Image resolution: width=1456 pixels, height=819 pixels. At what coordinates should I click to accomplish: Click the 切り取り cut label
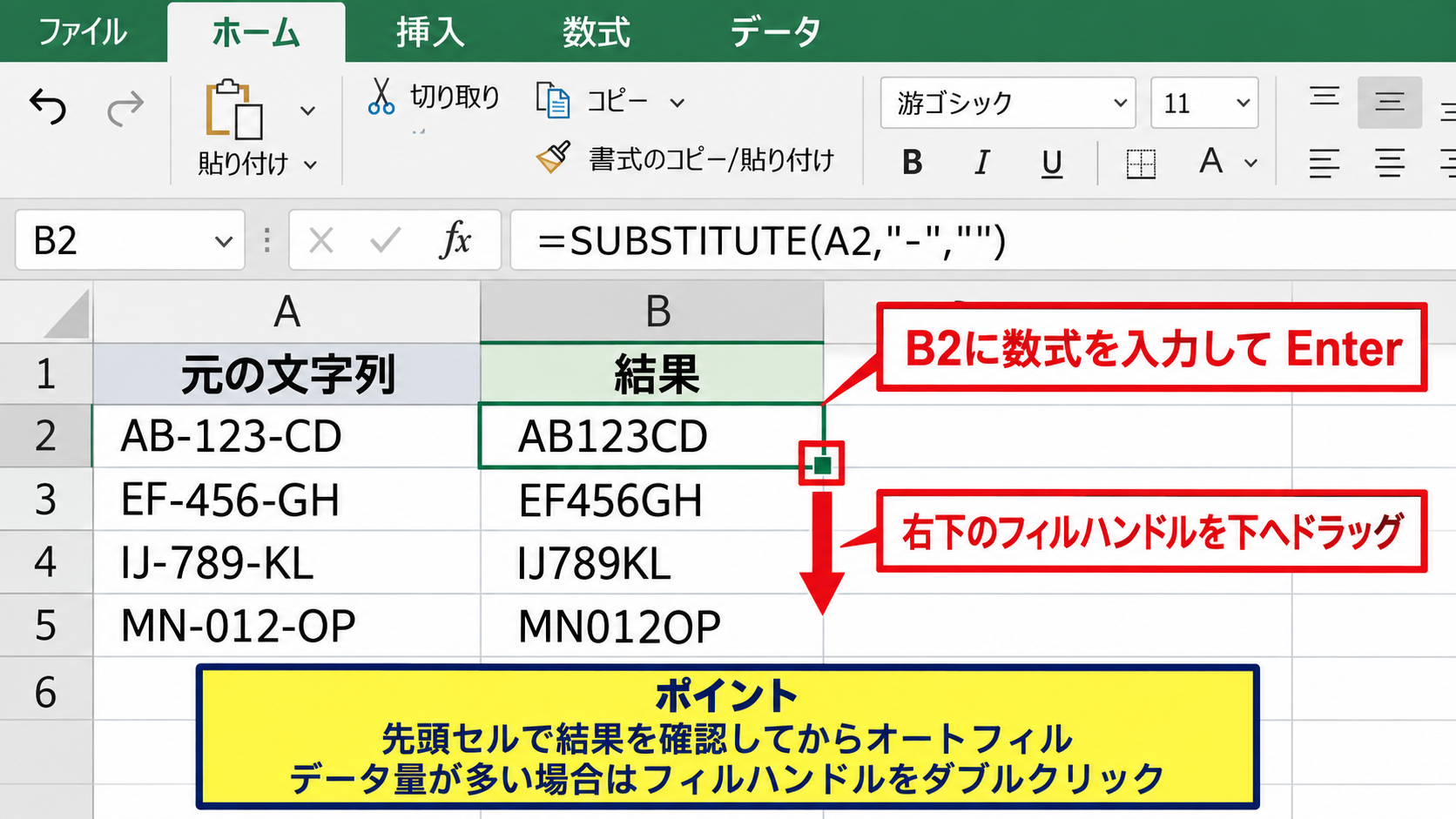click(455, 97)
